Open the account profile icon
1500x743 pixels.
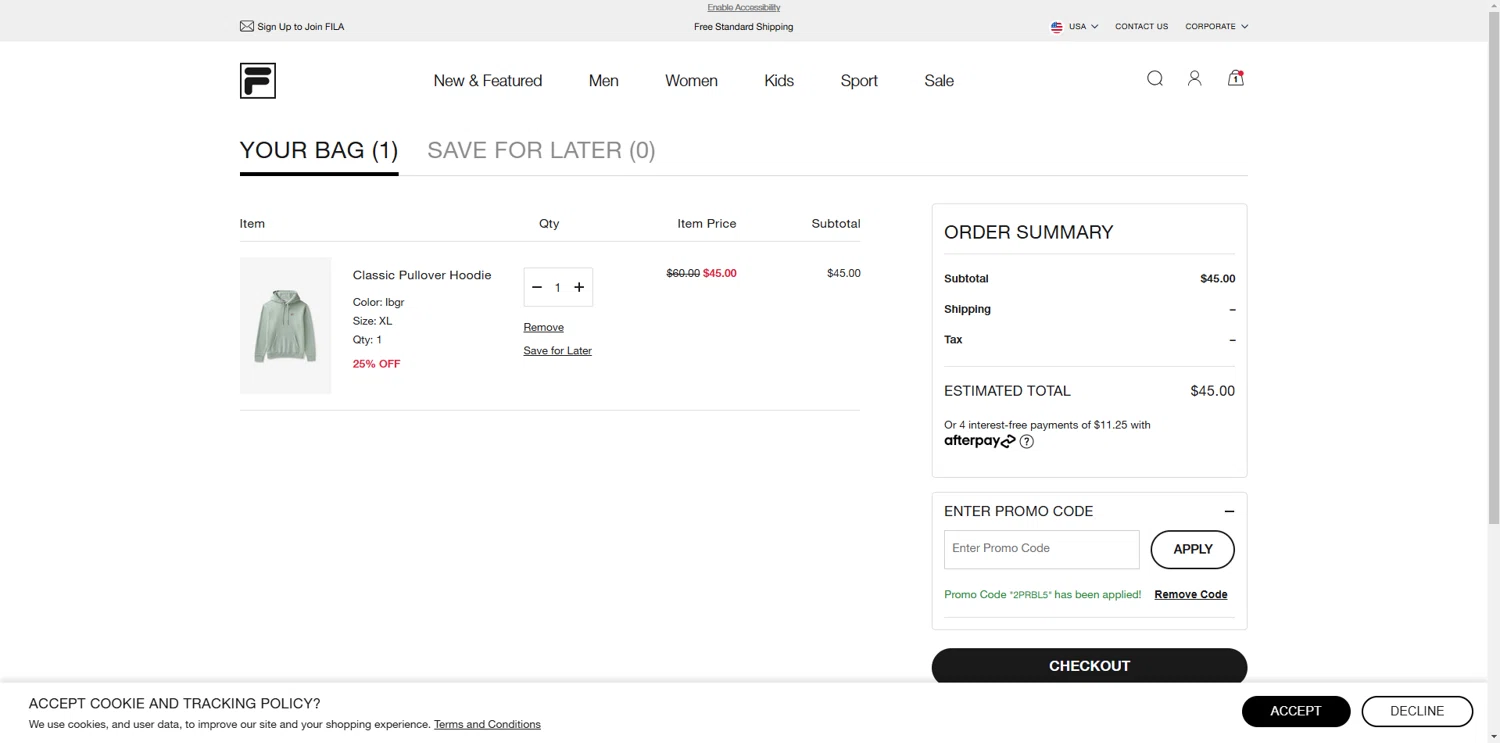1194,79
